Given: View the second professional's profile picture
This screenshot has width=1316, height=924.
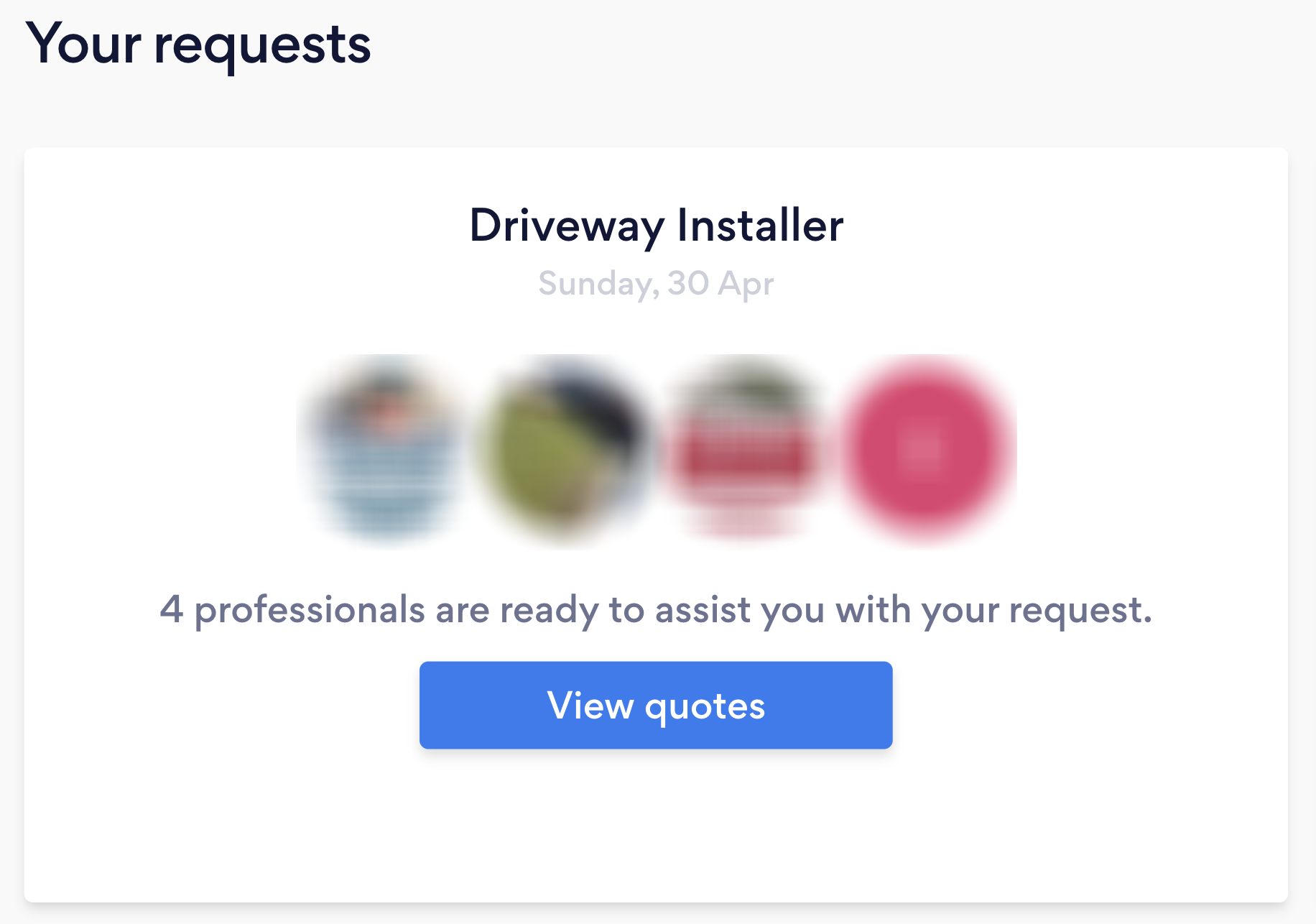Looking at the screenshot, I should click(x=565, y=451).
